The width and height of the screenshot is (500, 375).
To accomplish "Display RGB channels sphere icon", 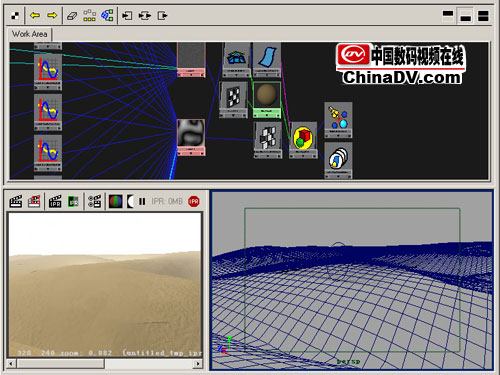I will click(116, 201).
